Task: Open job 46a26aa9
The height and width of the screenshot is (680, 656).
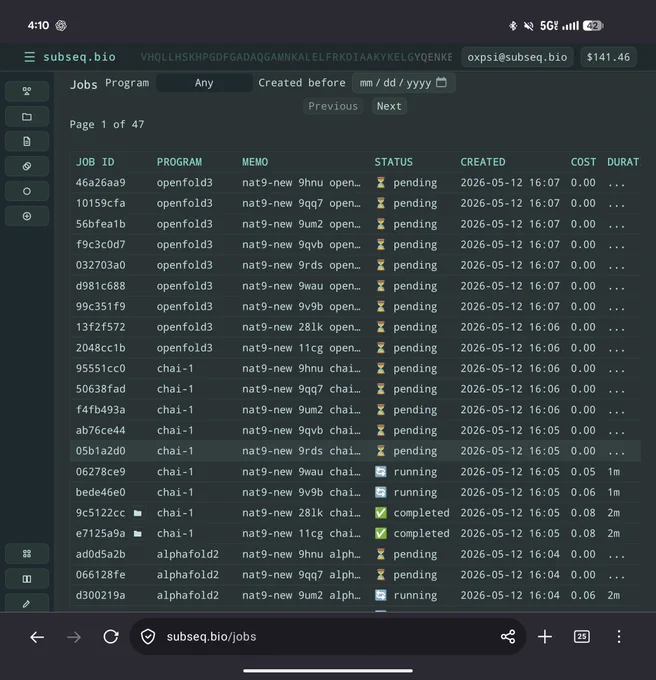Action: click(356, 183)
